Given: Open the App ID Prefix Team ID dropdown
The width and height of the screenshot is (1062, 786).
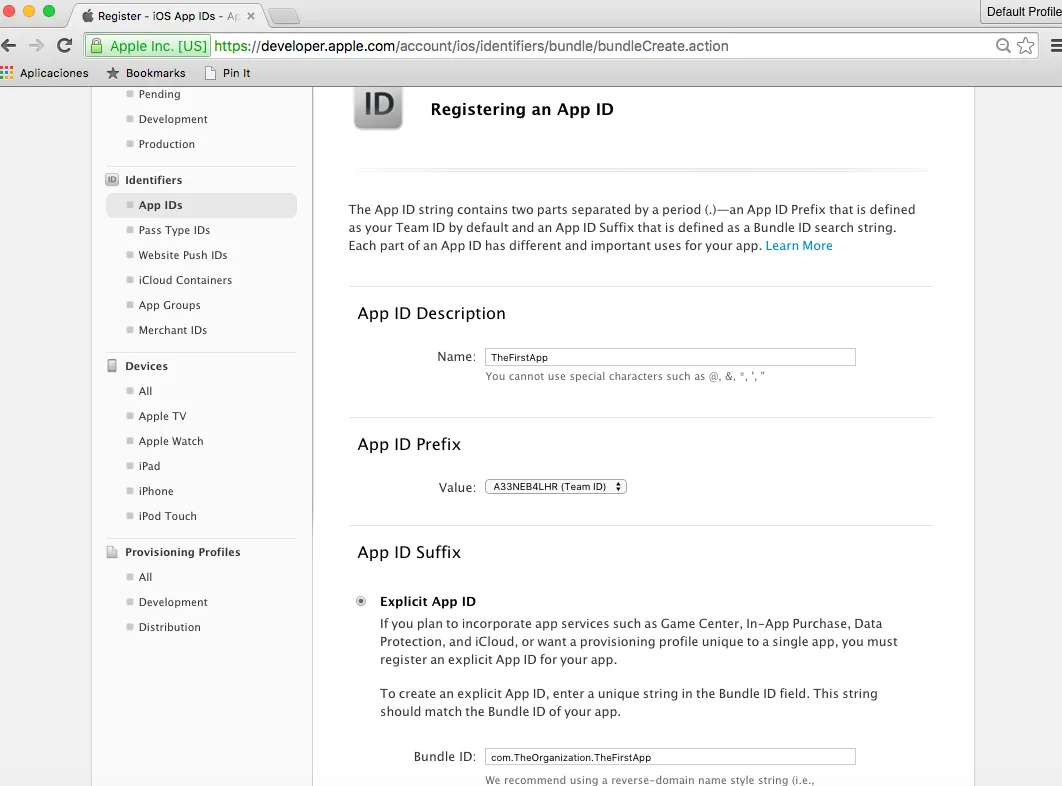Looking at the screenshot, I should pos(555,487).
